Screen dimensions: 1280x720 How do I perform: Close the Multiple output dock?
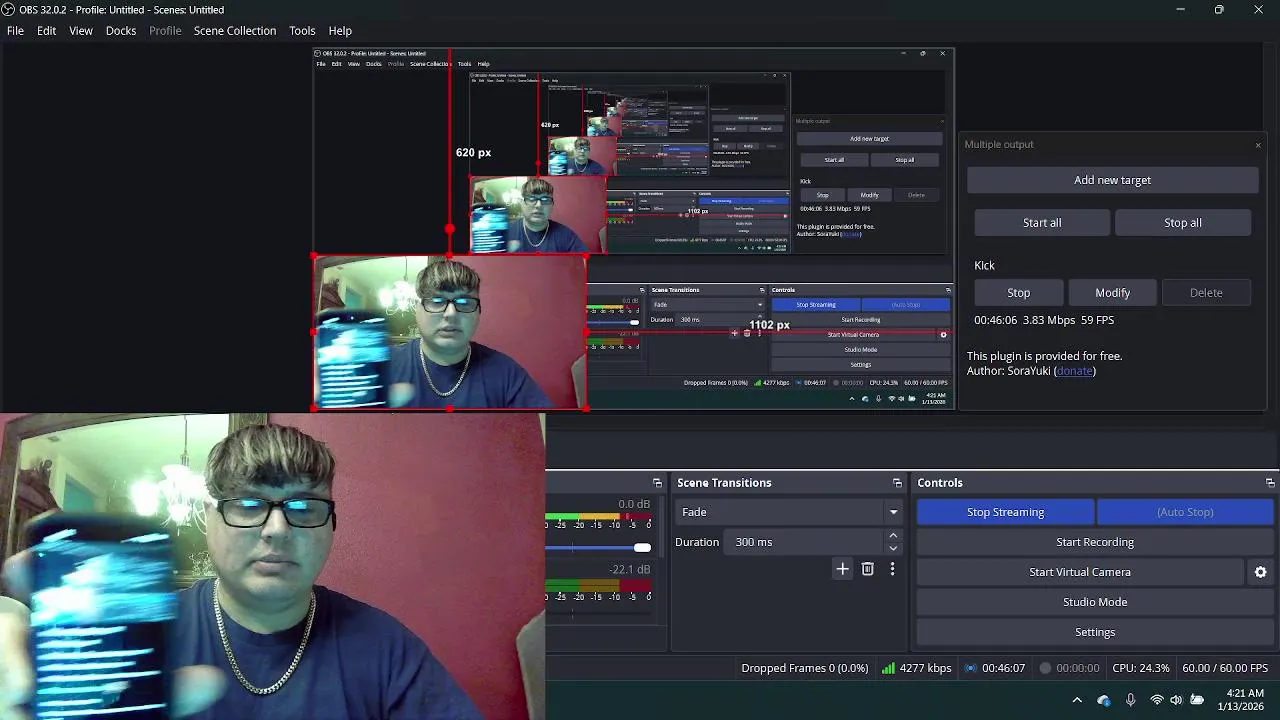1258,146
